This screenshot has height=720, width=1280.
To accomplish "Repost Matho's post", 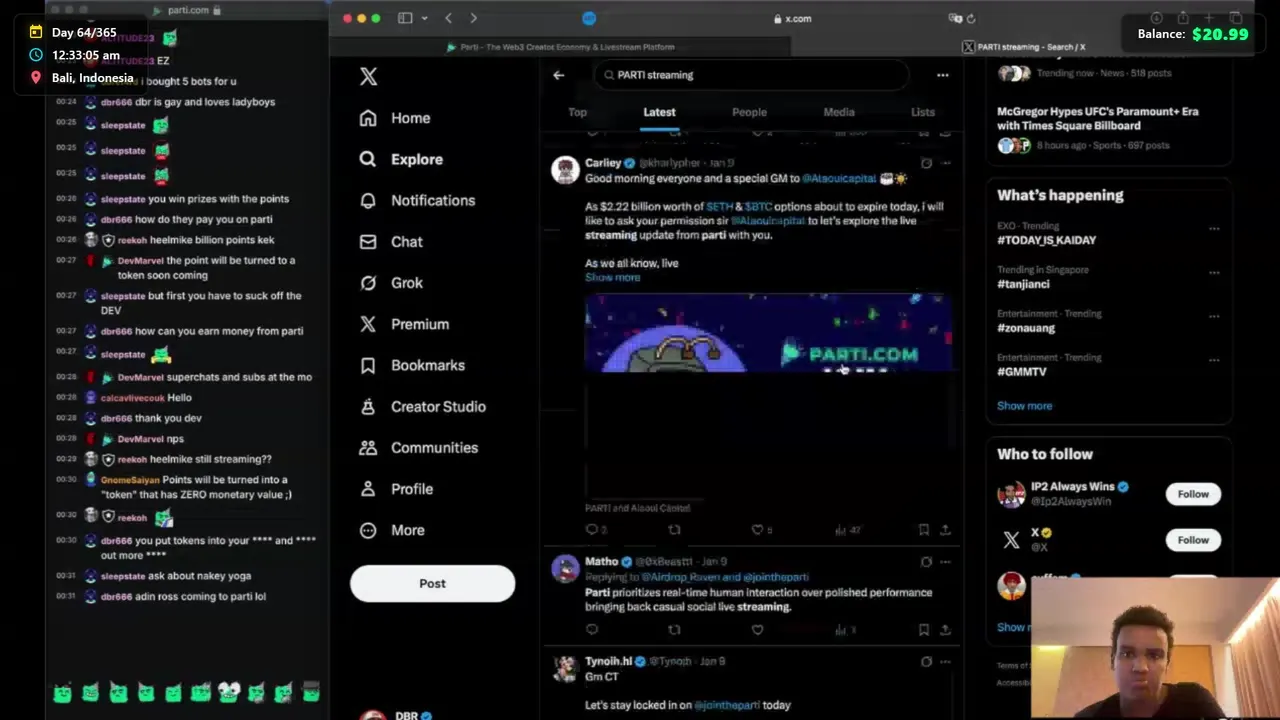I will coord(674,630).
